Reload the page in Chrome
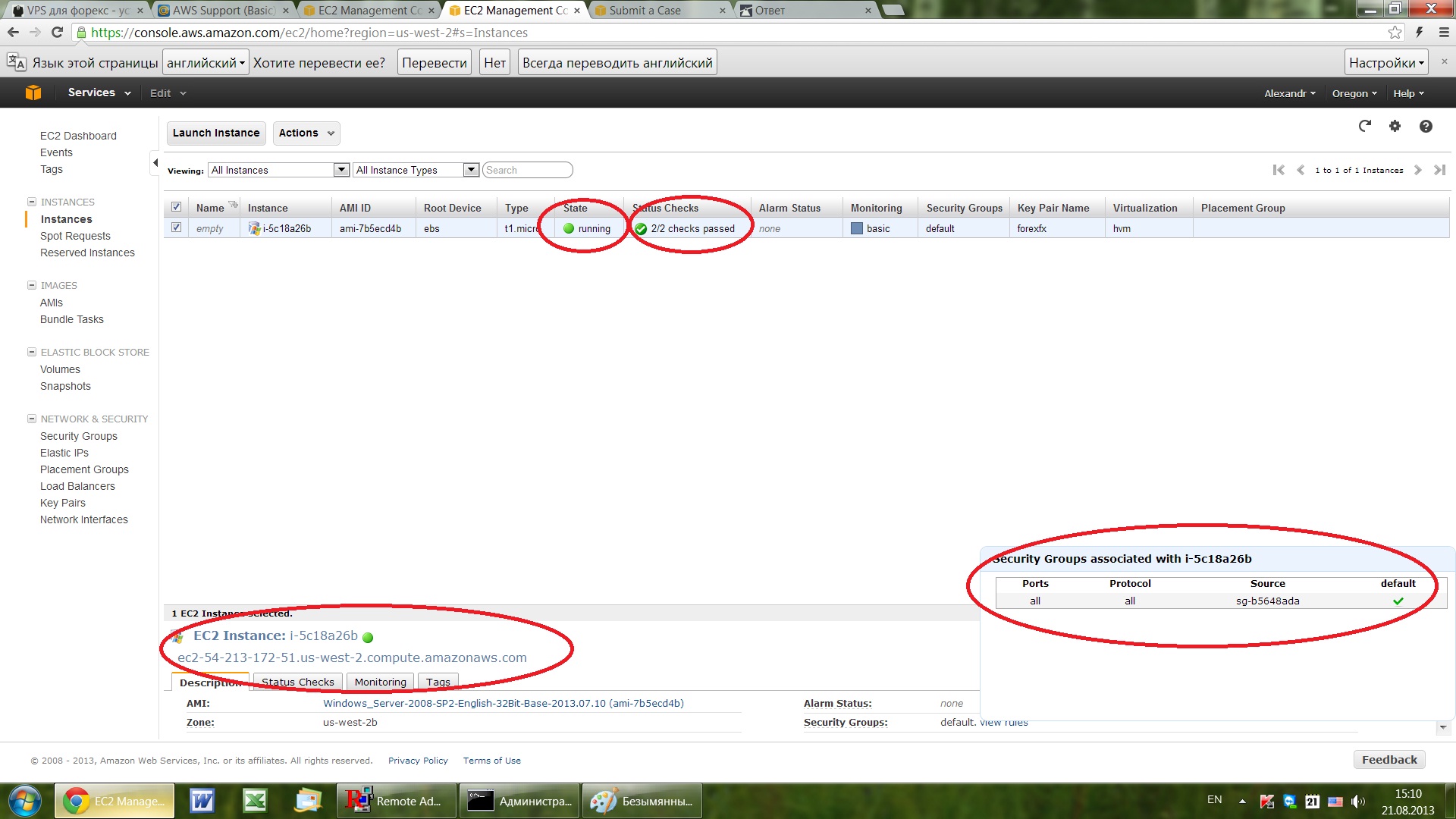This screenshot has height=819, width=1456. pyautogui.click(x=57, y=33)
